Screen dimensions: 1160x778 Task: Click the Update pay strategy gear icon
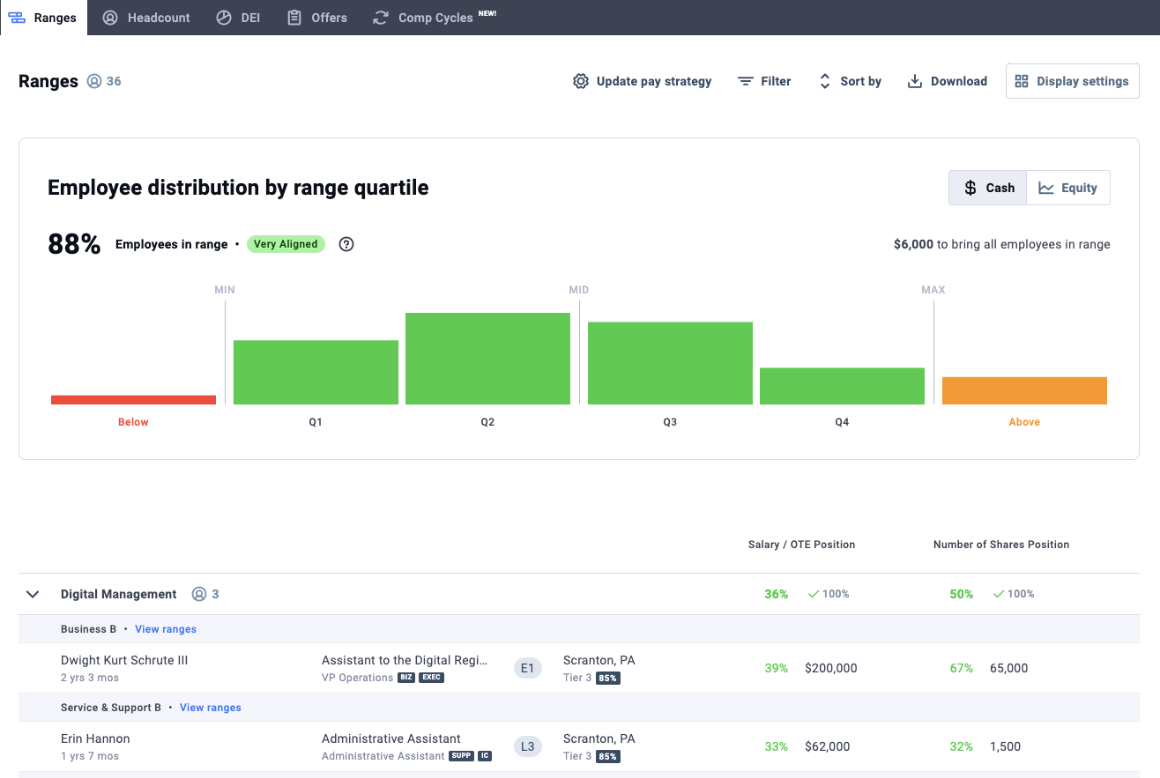(581, 81)
